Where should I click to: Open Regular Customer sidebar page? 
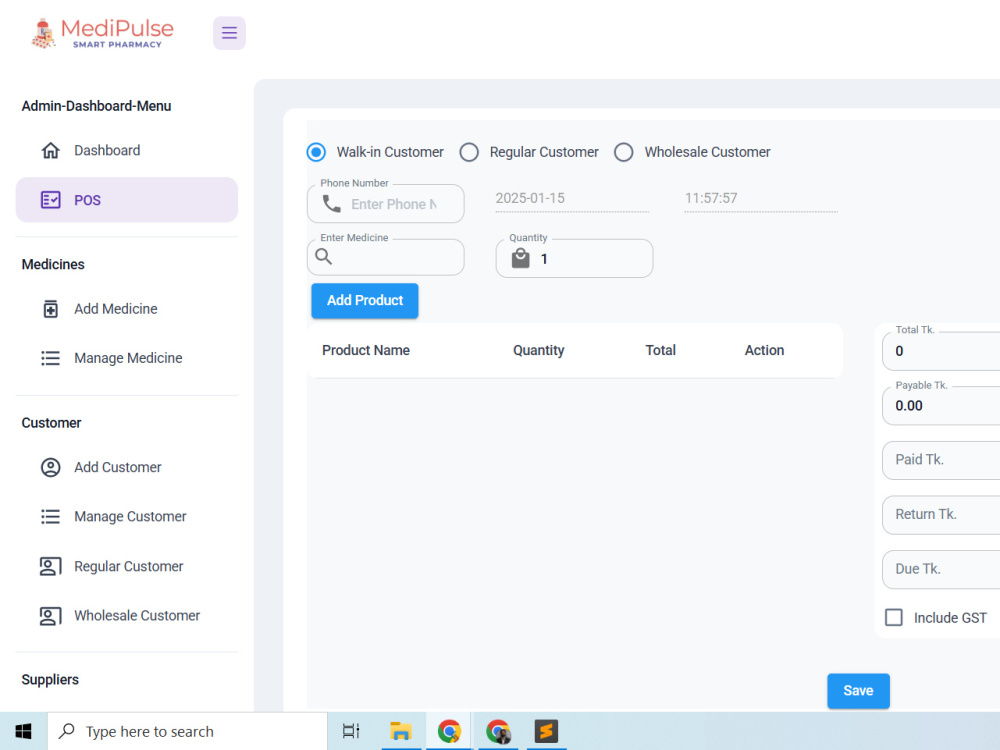pyautogui.click(x=127, y=566)
